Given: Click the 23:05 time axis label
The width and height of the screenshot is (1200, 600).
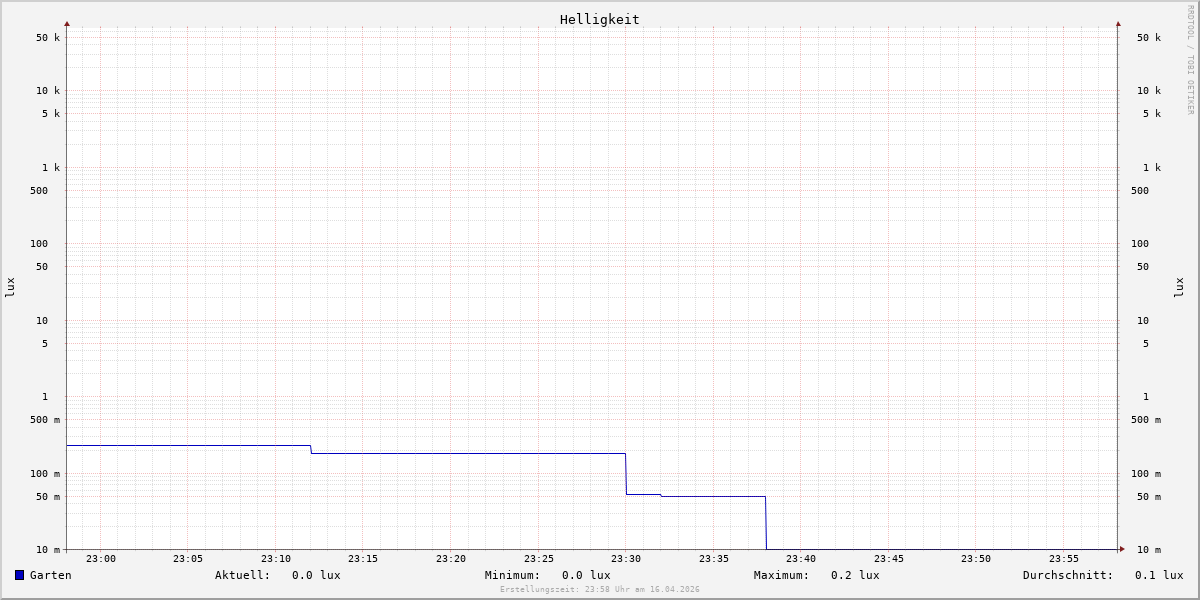Looking at the screenshot, I should 188,559.
